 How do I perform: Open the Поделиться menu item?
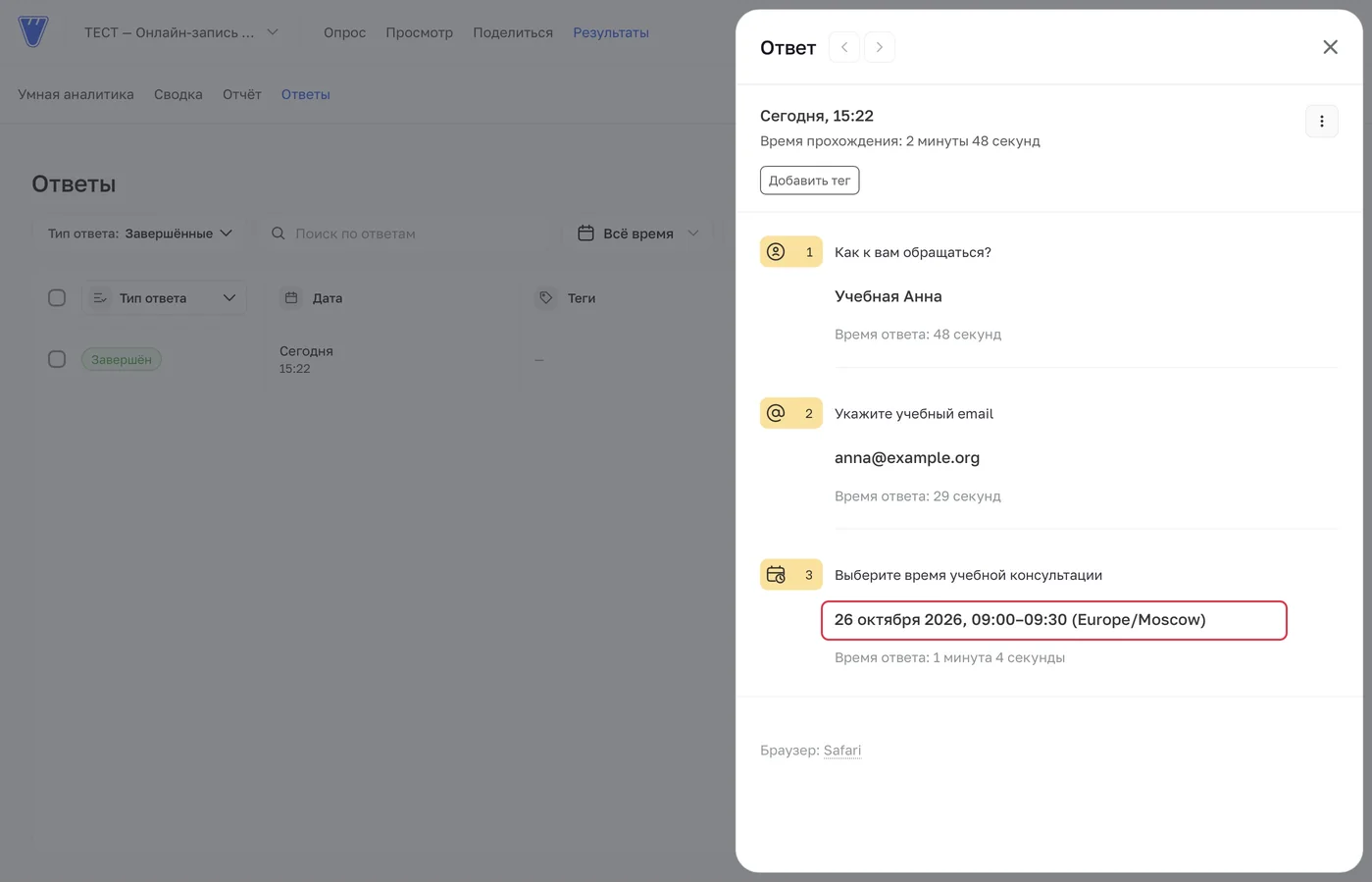coord(513,32)
